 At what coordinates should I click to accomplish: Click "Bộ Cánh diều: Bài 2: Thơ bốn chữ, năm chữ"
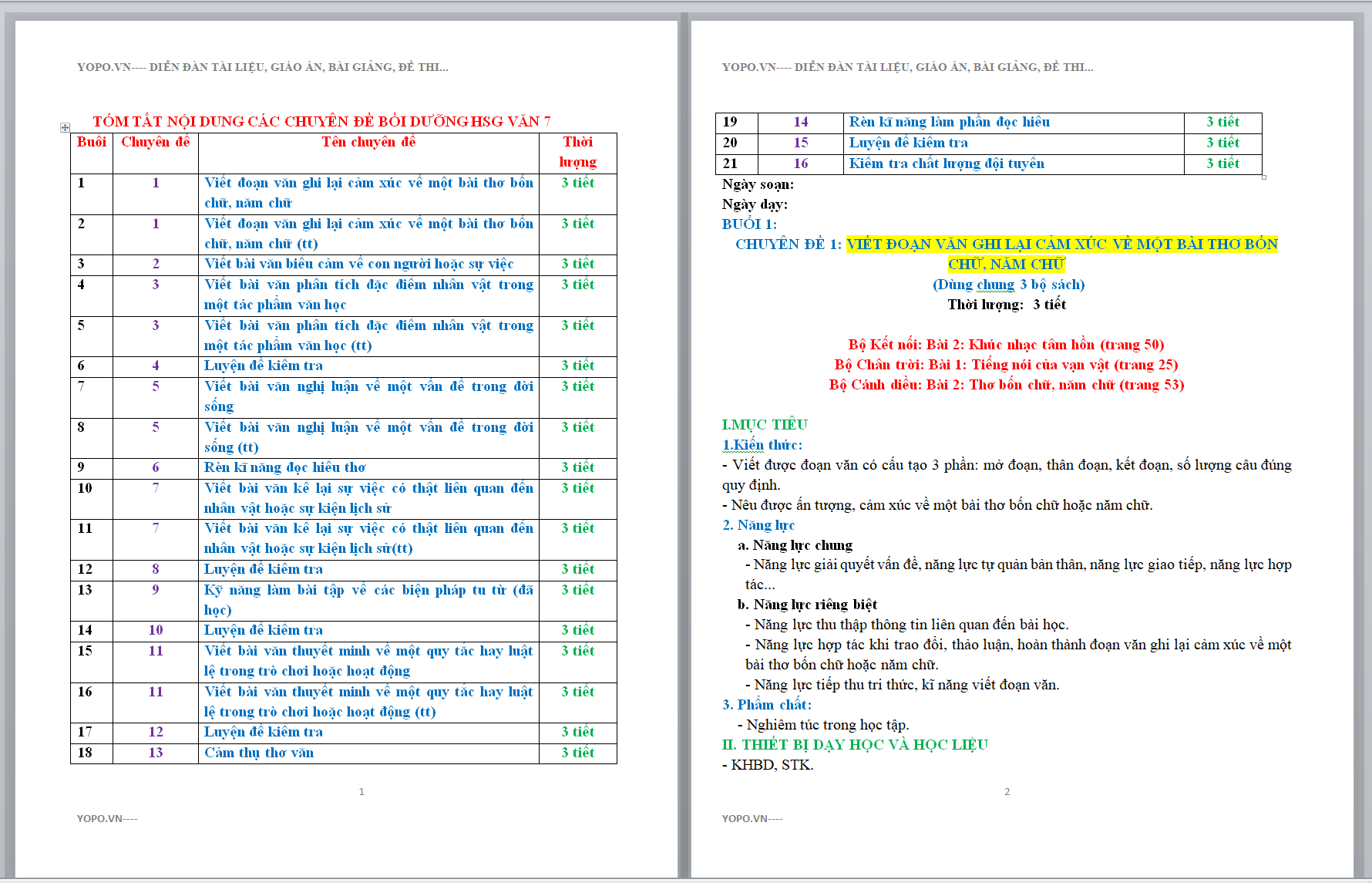[x=1006, y=385]
